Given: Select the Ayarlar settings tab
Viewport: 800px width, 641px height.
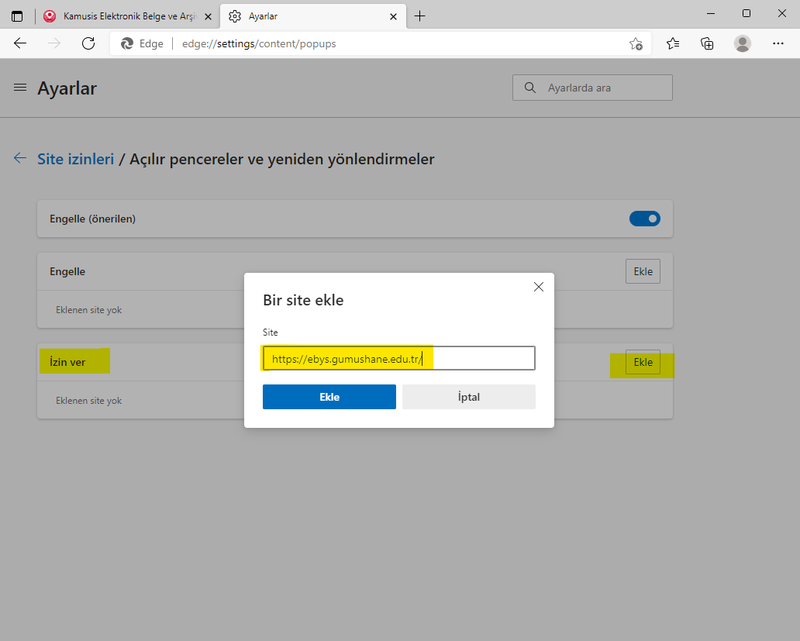Looking at the screenshot, I should [x=300, y=16].
